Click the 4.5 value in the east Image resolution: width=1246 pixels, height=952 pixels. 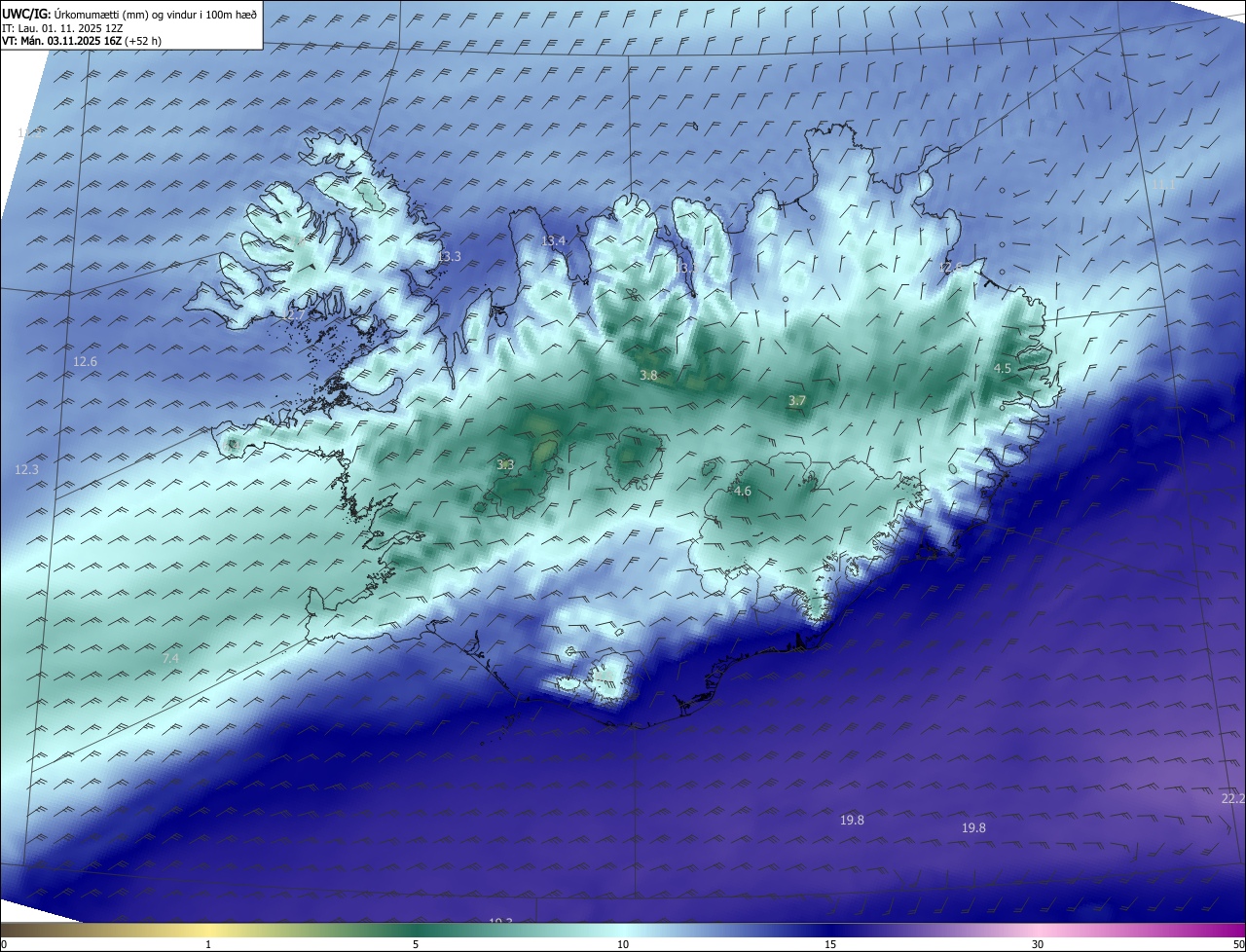pos(1002,368)
